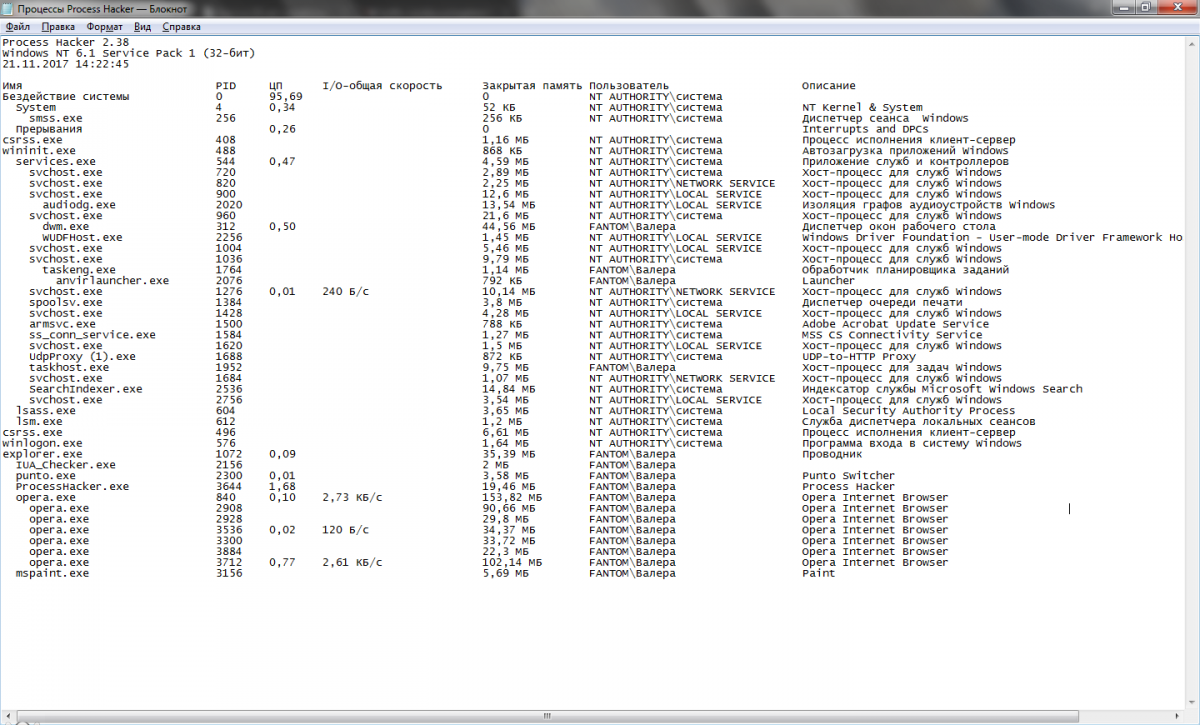
Task: Click the Notepad icon in title bar
Action: pyautogui.click(x=9, y=8)
